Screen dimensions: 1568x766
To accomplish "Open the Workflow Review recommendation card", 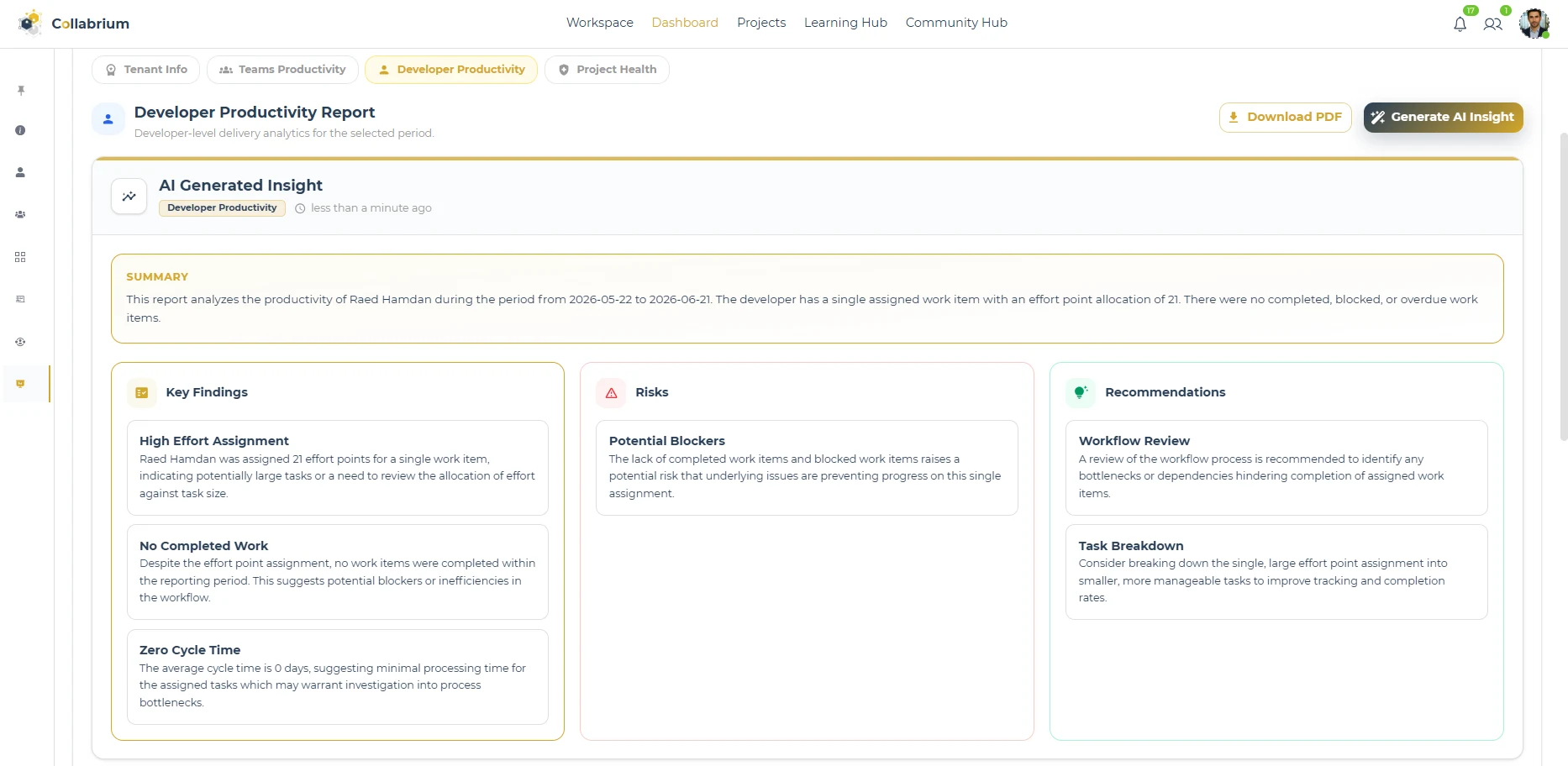I will point(1276,468).
